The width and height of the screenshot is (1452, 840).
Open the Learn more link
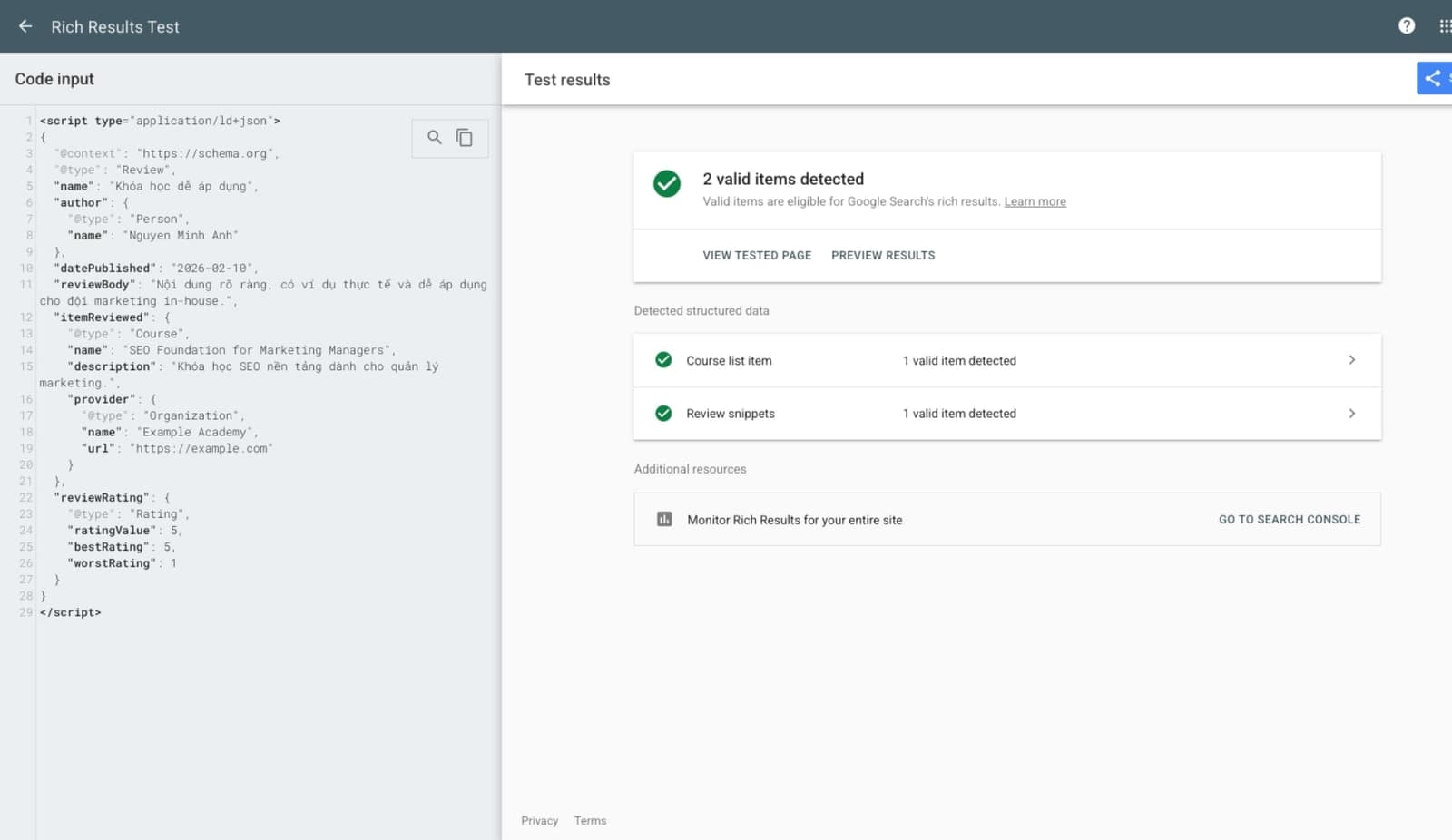(1035, 201)
